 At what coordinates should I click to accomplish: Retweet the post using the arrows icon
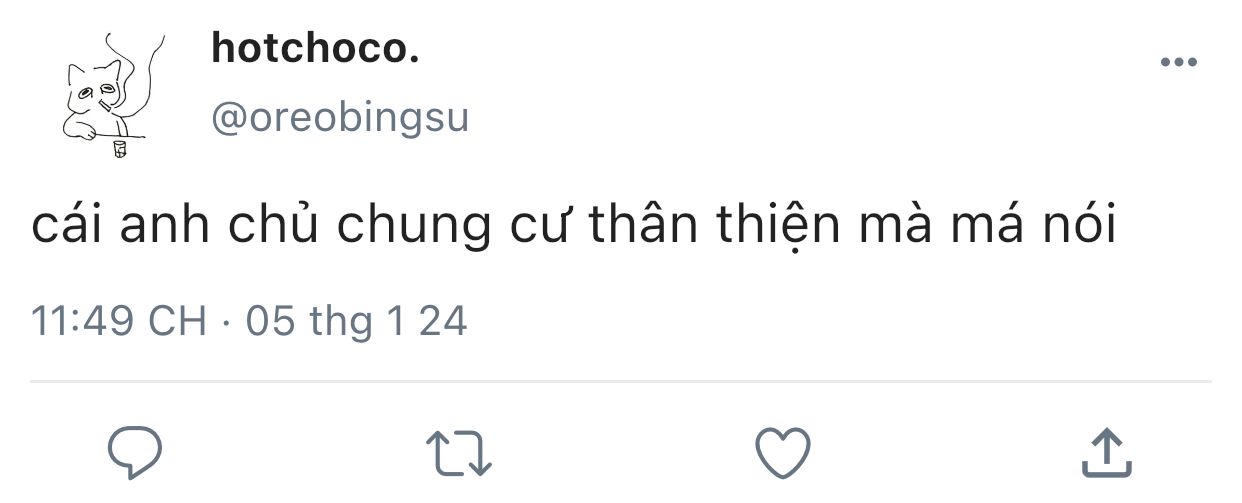[x=459, y=453]
